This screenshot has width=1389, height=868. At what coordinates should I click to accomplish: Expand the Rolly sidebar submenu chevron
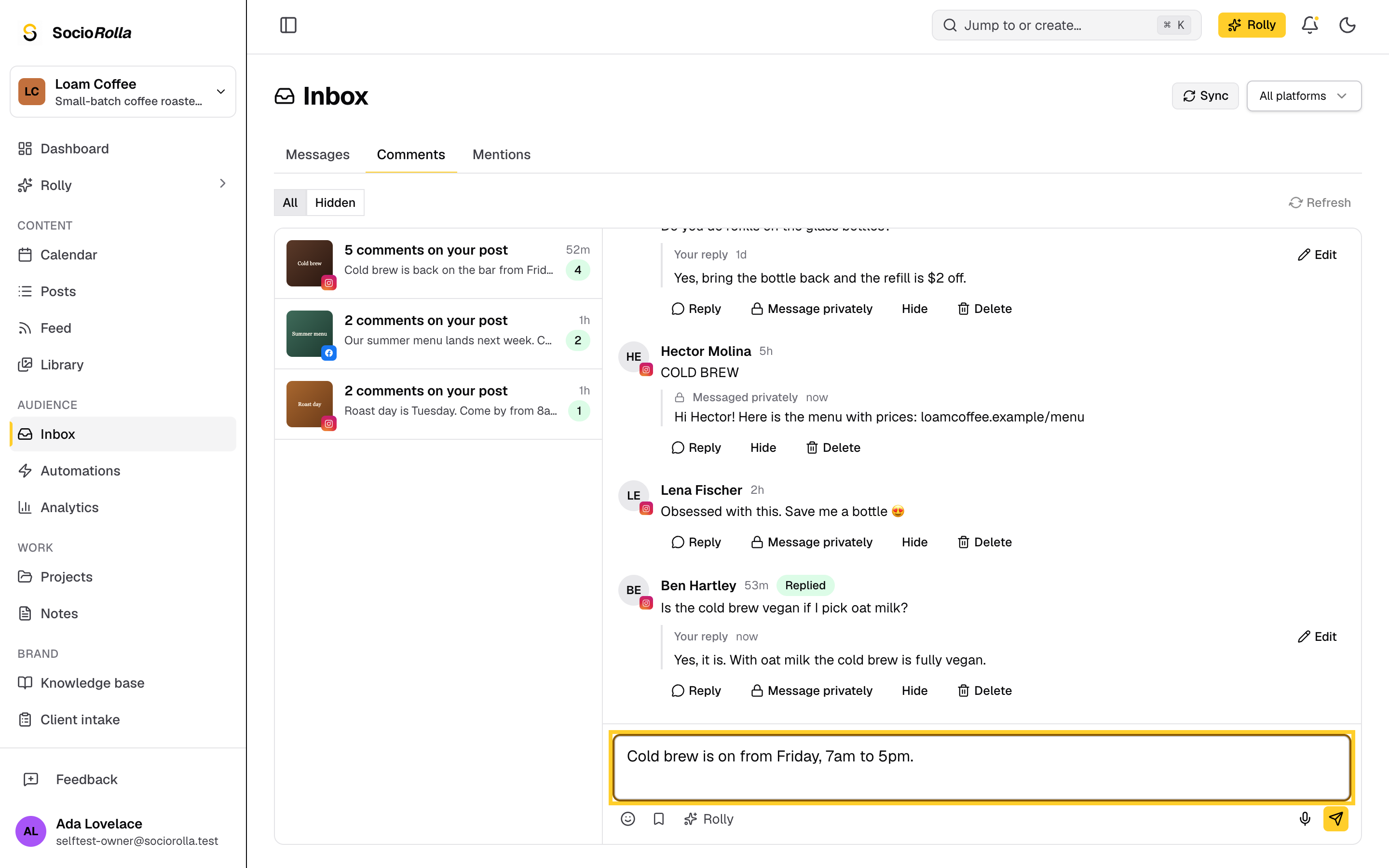(223, 184)
